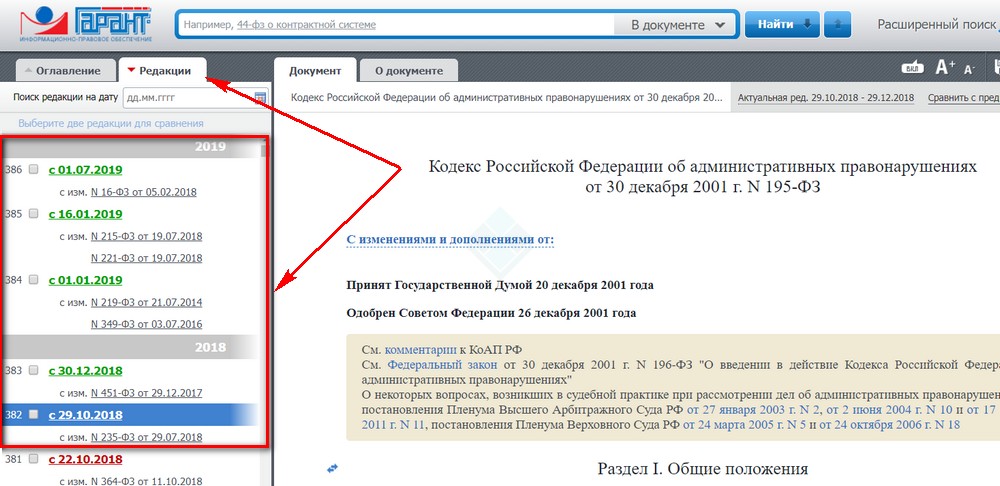Open edition 'с 01.01.2019'
The width and height of the screenshot is (1000, 486).
85,280
